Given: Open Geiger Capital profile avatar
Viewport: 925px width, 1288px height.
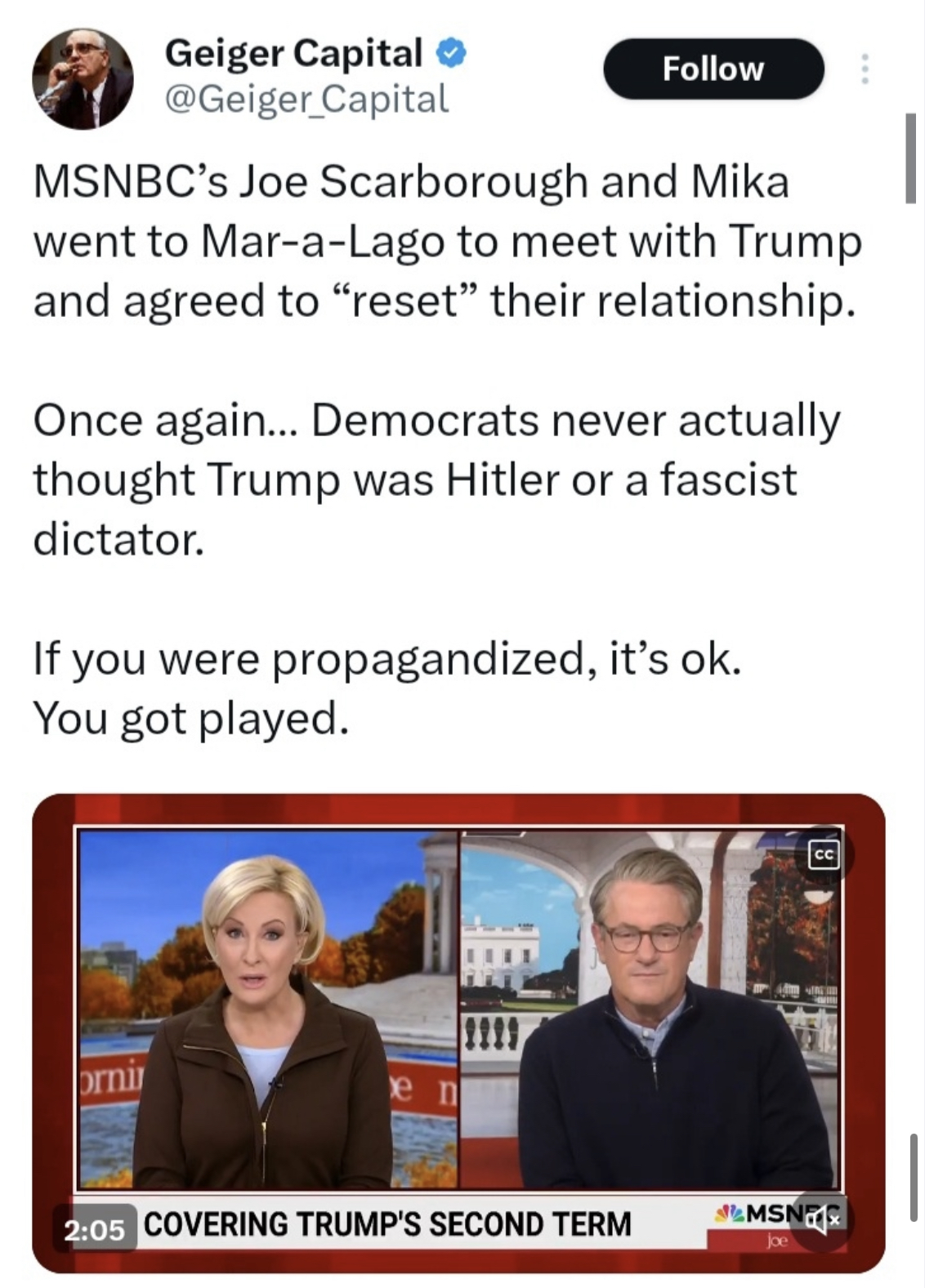Looking at the screenshot, I should coord(83,79).
